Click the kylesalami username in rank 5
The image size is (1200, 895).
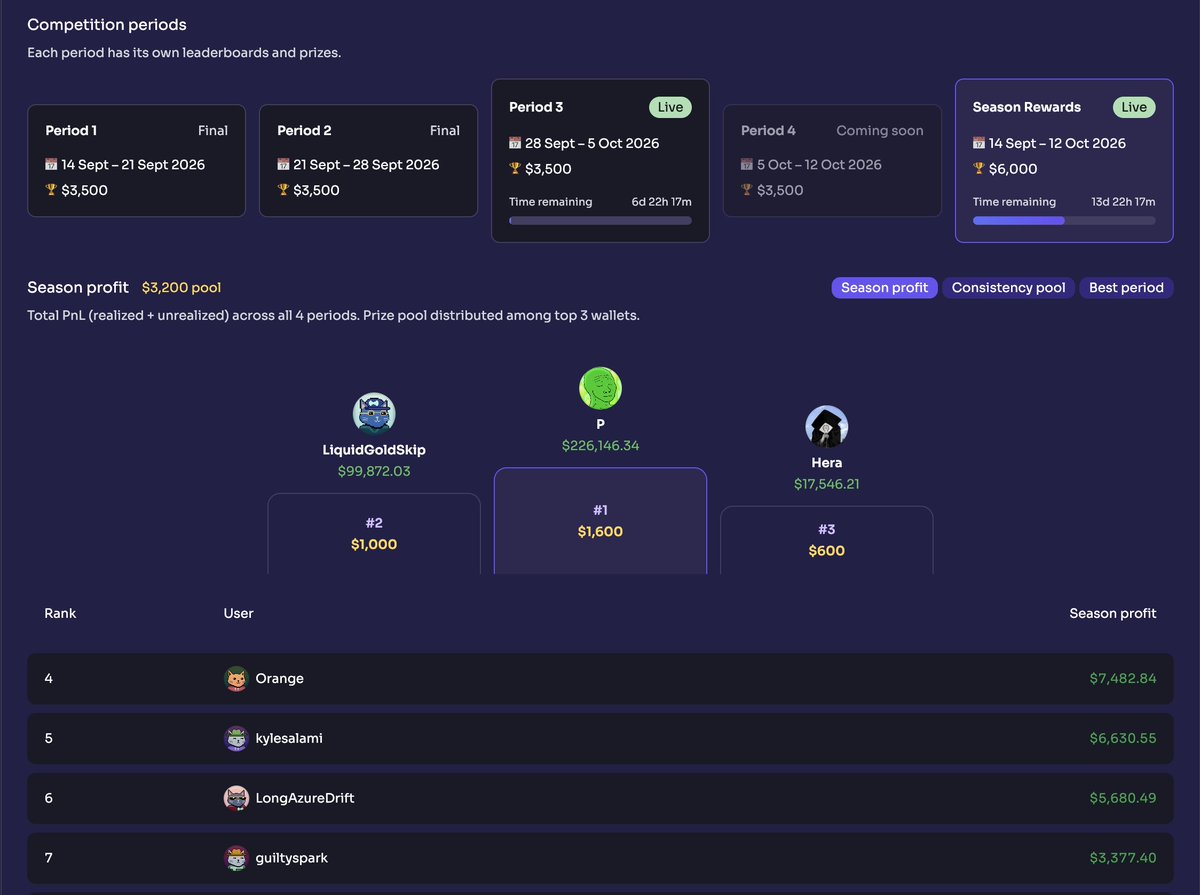tap(289, 738)
